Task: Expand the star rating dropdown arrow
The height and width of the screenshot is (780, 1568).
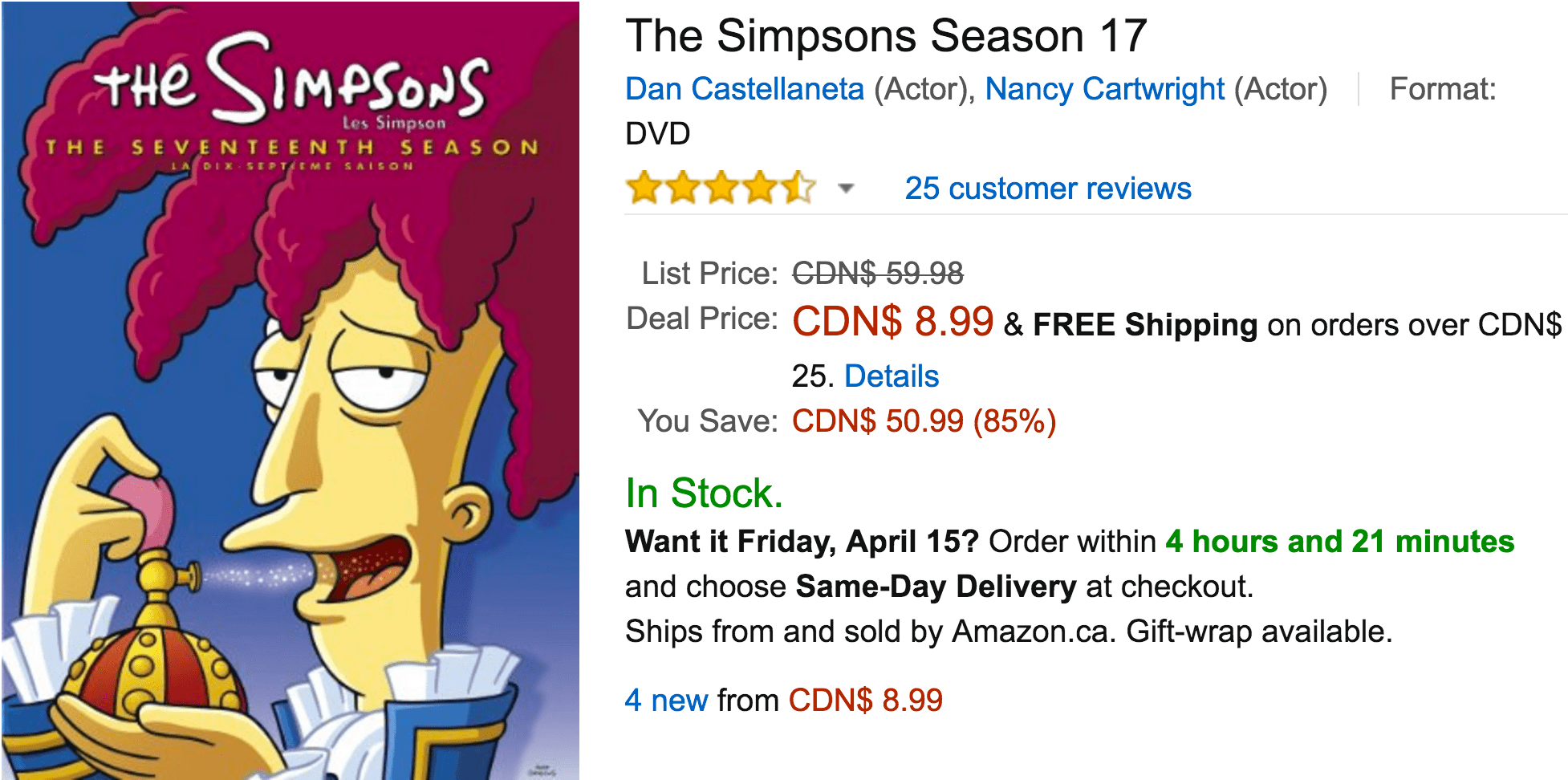Action: point(846,189)
